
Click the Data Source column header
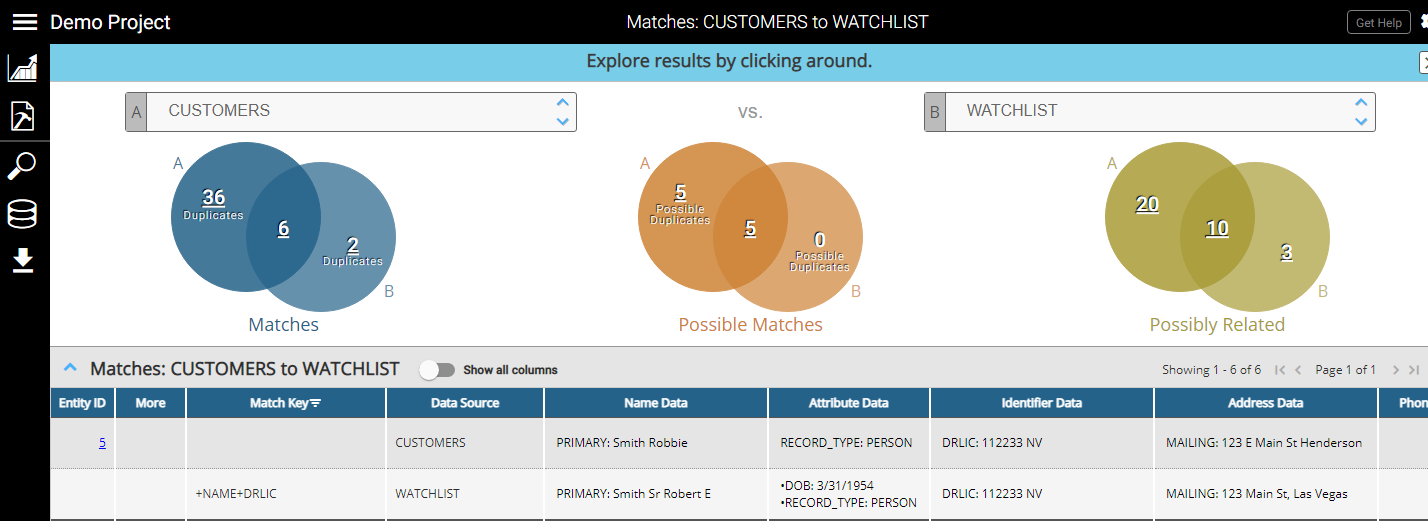(x=465, y=403)
